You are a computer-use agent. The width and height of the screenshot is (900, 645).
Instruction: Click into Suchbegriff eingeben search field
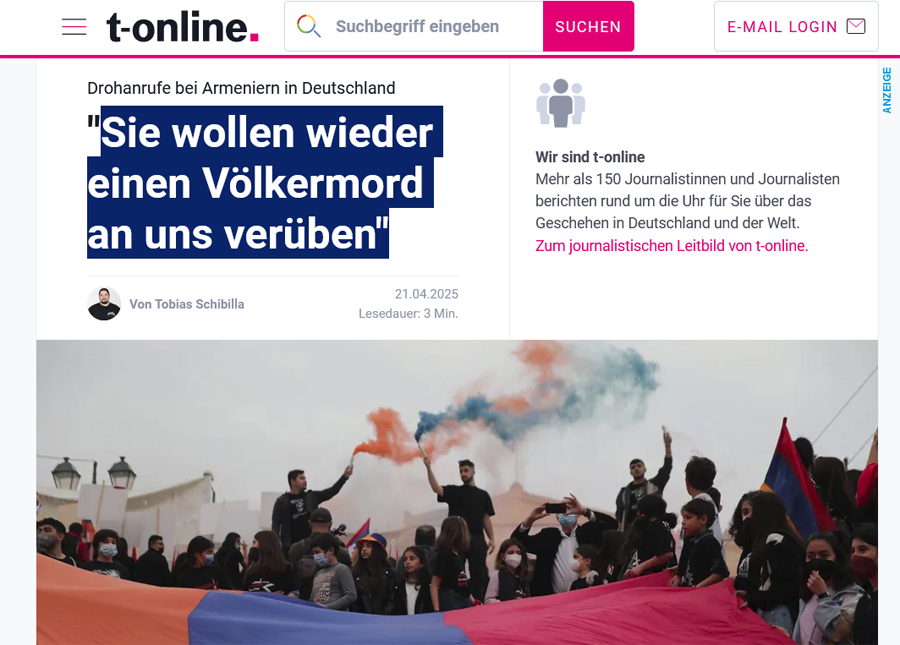[414, 26]
